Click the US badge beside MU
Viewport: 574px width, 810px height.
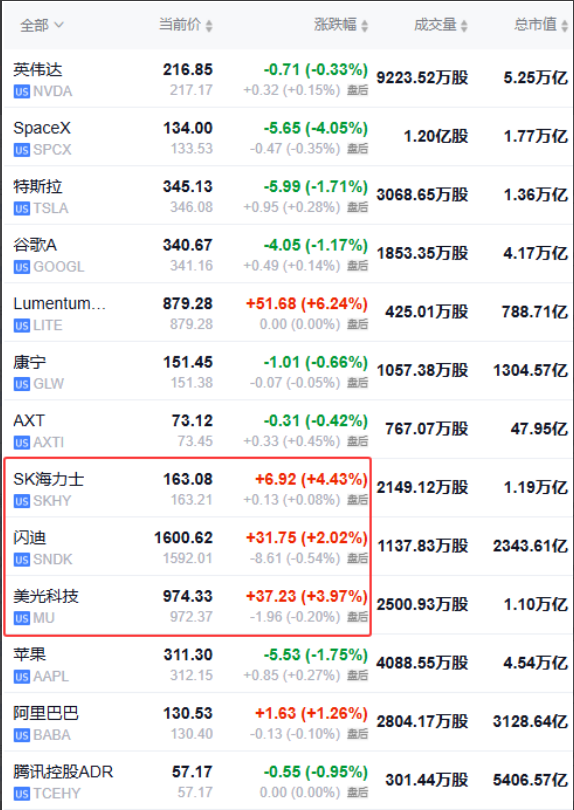click(22, 618)
